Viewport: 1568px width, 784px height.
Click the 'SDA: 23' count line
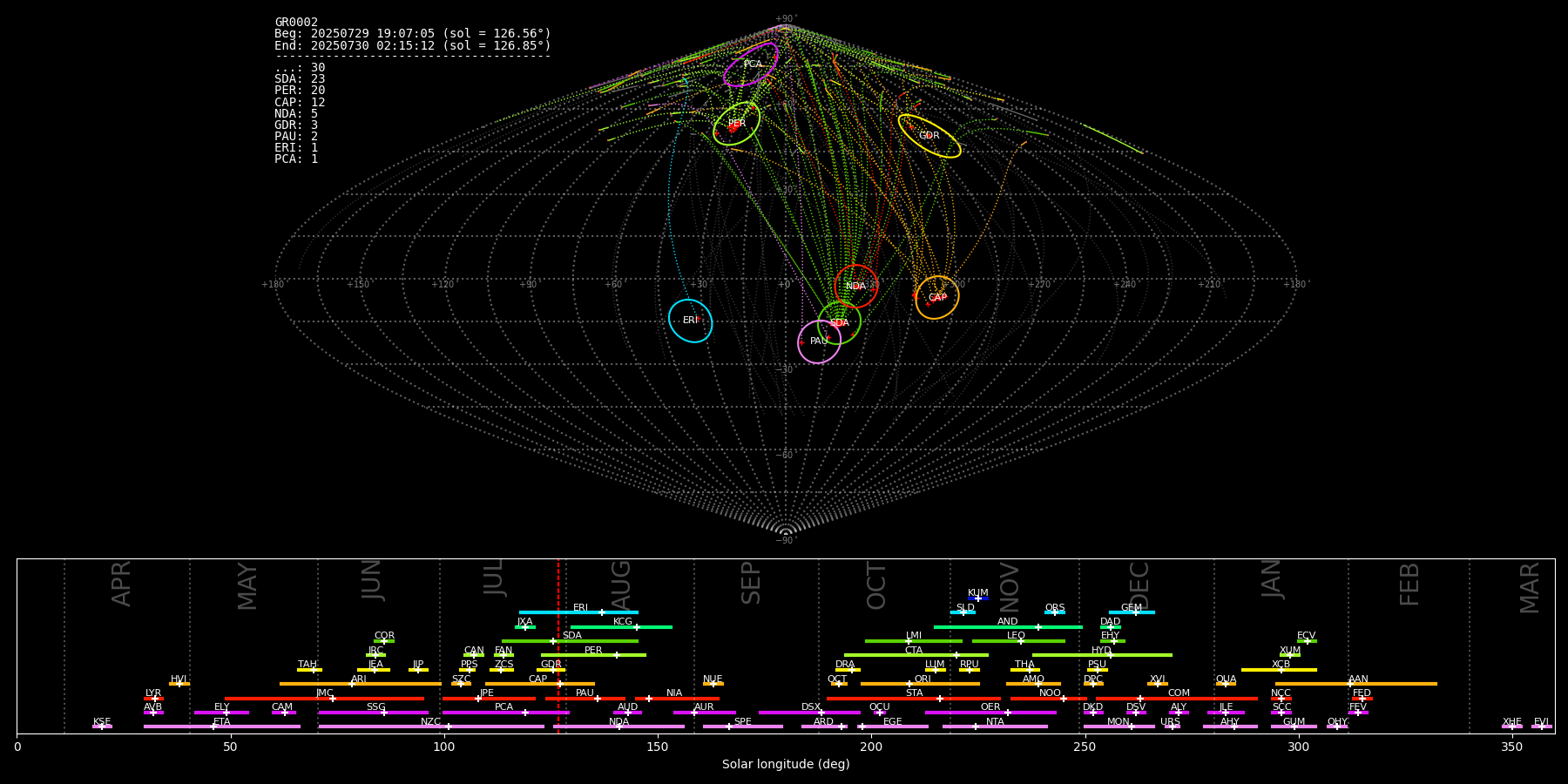coord(300,79)
